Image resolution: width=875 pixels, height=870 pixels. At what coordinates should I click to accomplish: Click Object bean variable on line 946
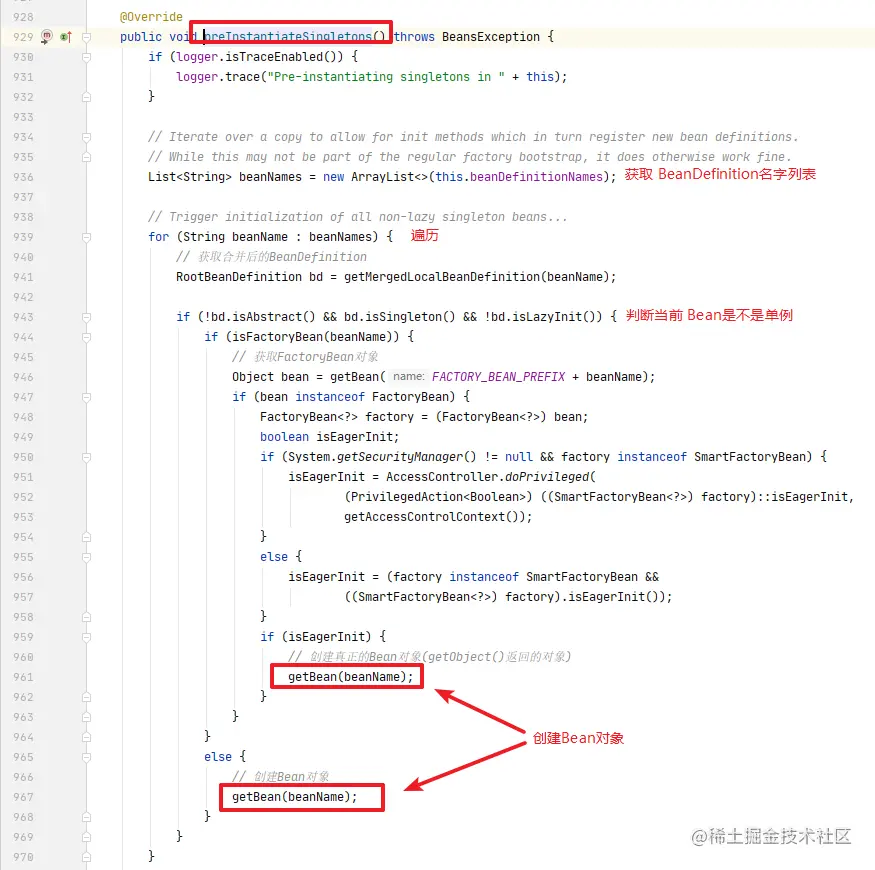[x=270, y=377]
